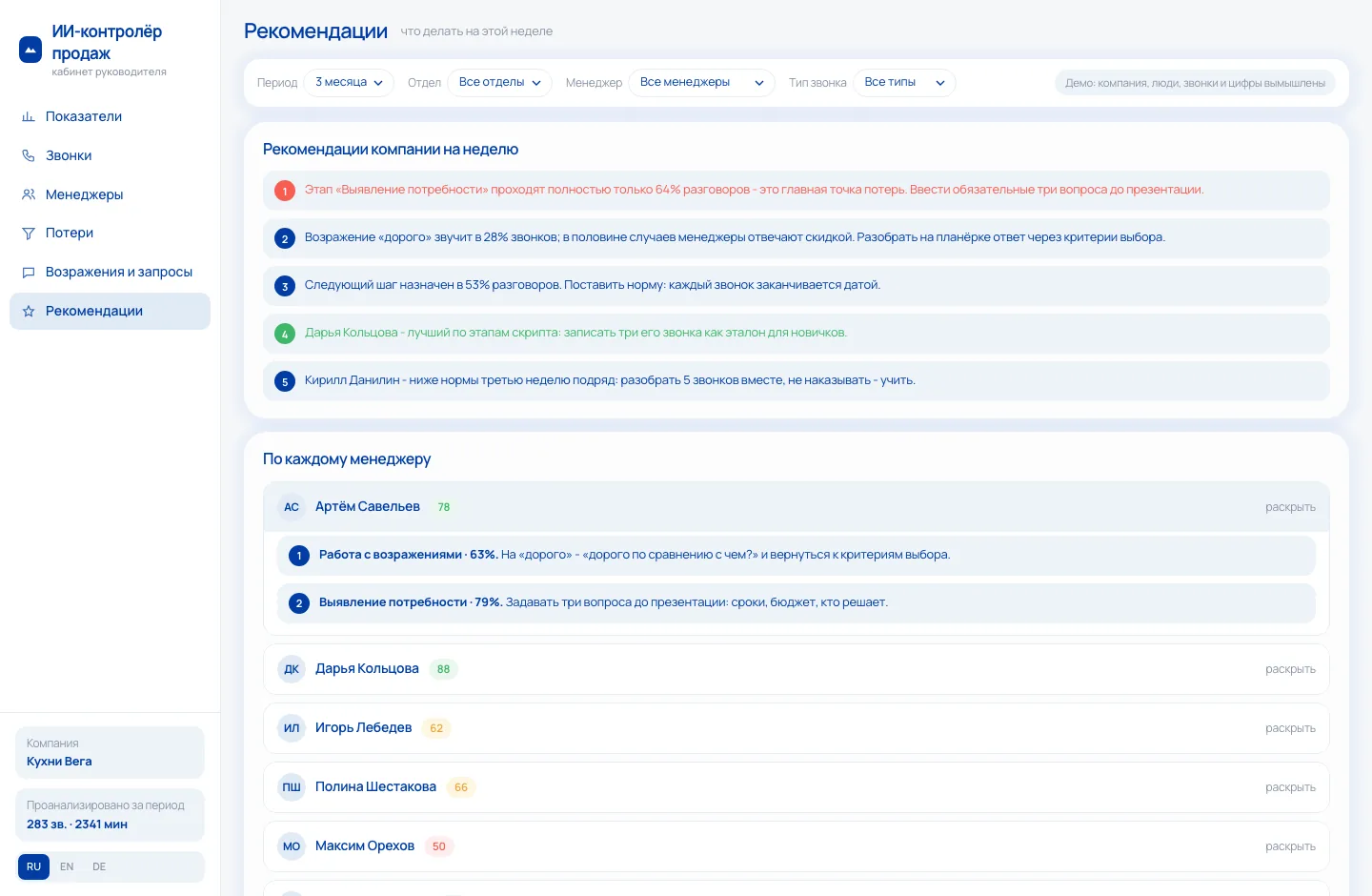
Task: Expand Дарья Кольцова's recommendations
Action: (x=1290, y=669)
